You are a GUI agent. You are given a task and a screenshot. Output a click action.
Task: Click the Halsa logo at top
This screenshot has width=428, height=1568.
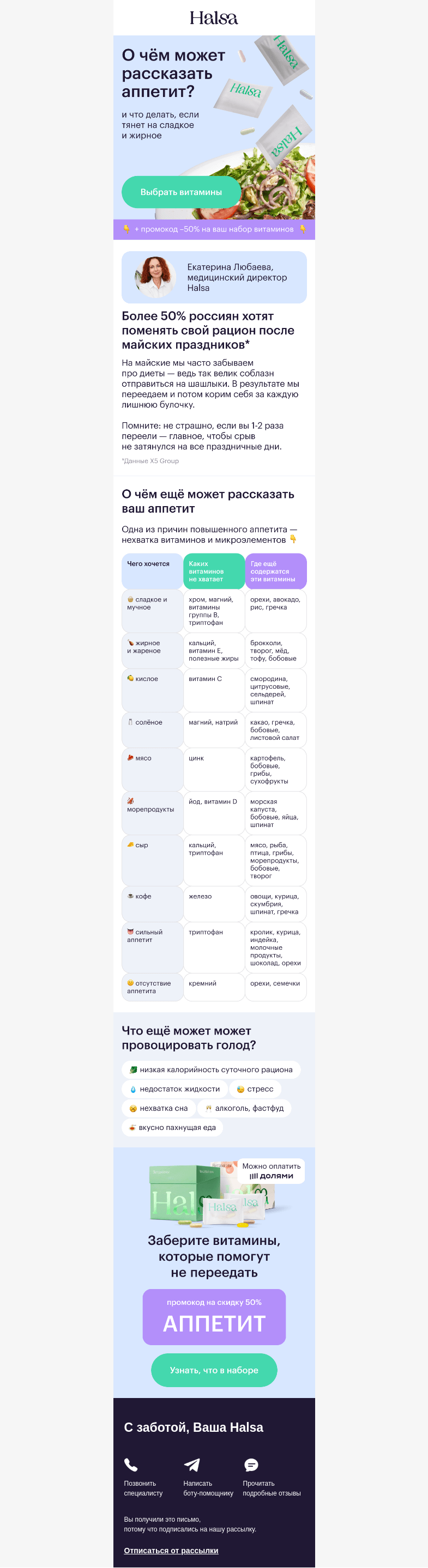click(x=214, y=17)
